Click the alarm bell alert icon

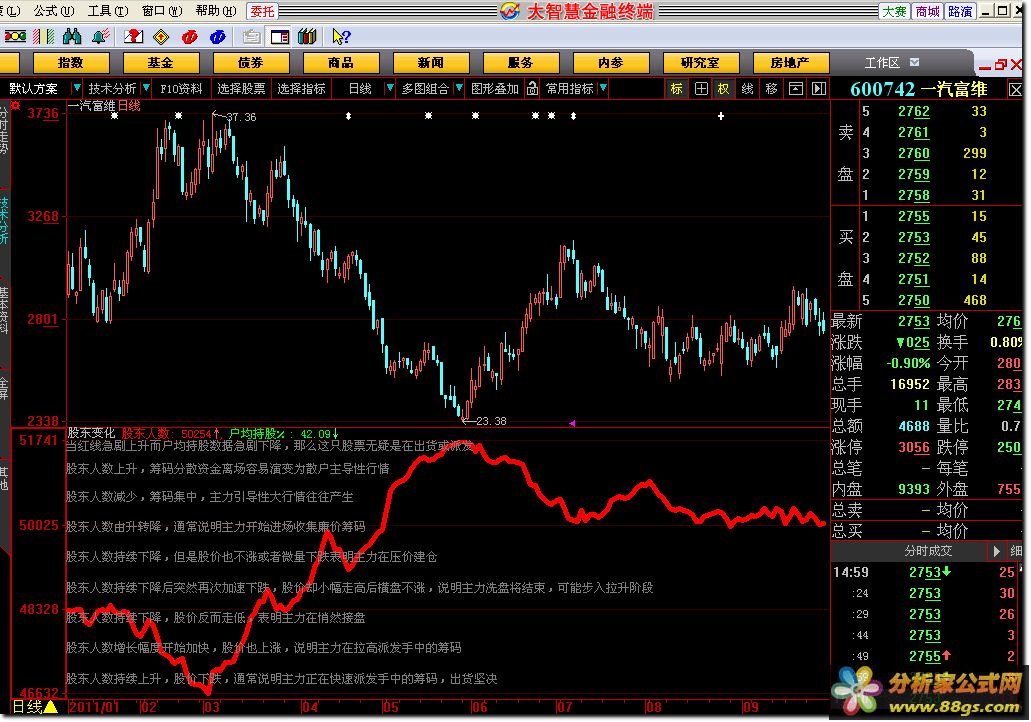101,36
